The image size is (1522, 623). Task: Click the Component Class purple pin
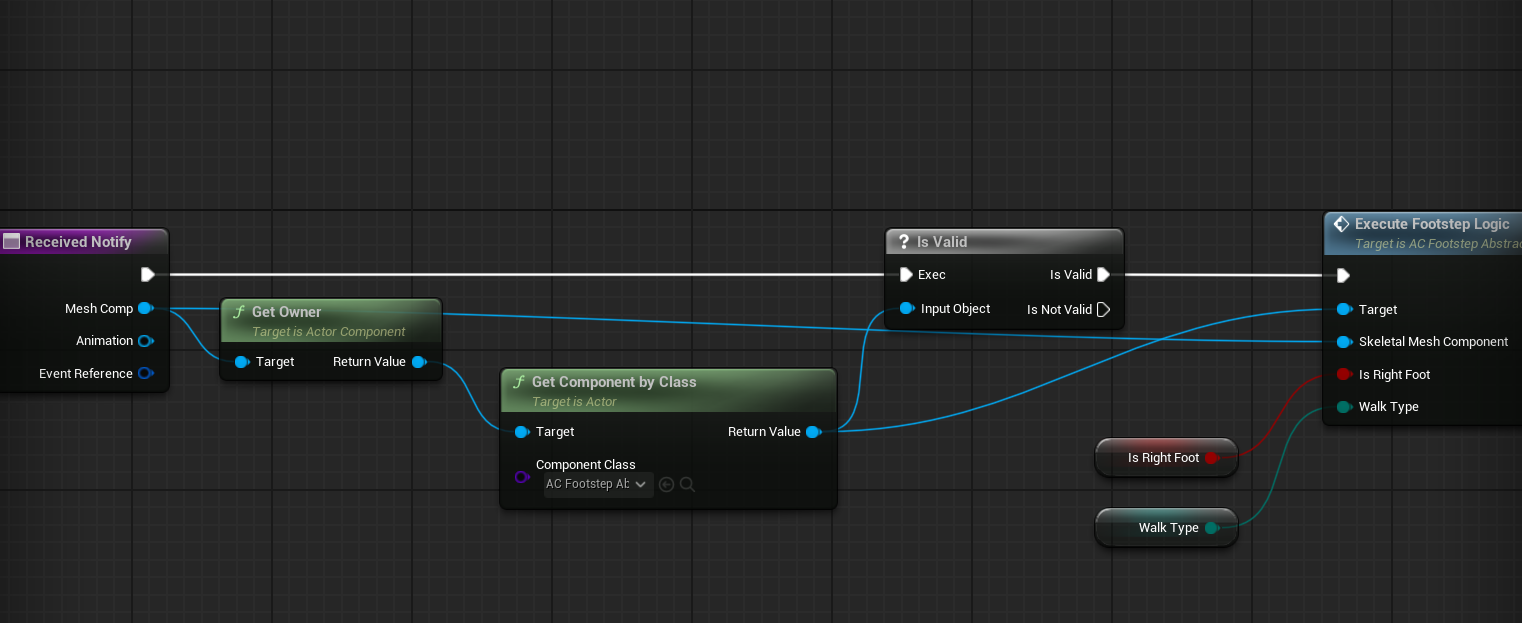tap(521, 477)
